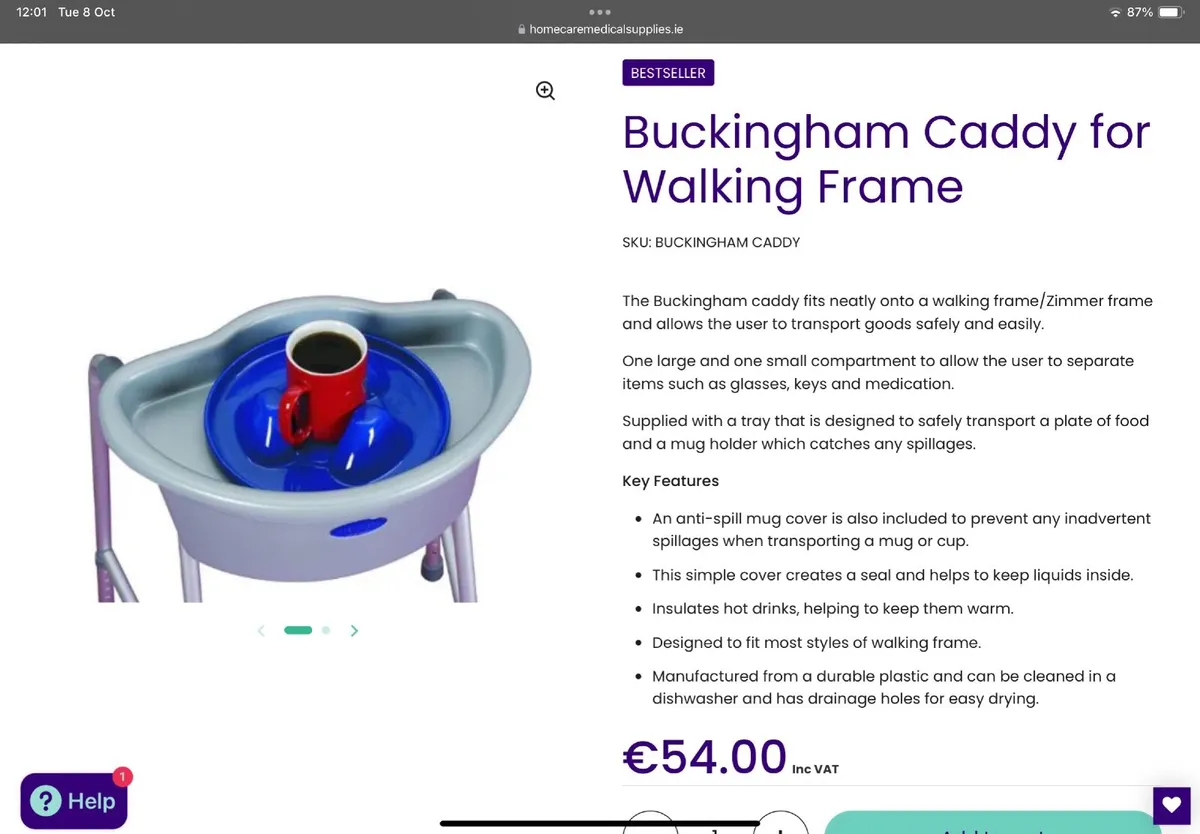1200x834 pixels.
Task: Tap the homecaremedicalsupplies.ie address bar
Action: [x=600, y=29]
